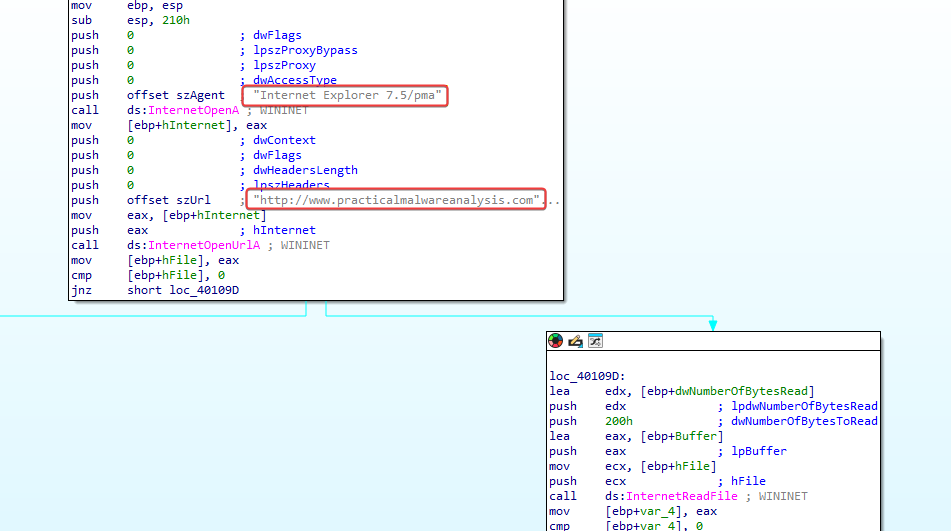Click the 'dwAccessType' comment
Image resolution: width=951 pixels, height=531 pixels.
295,80
